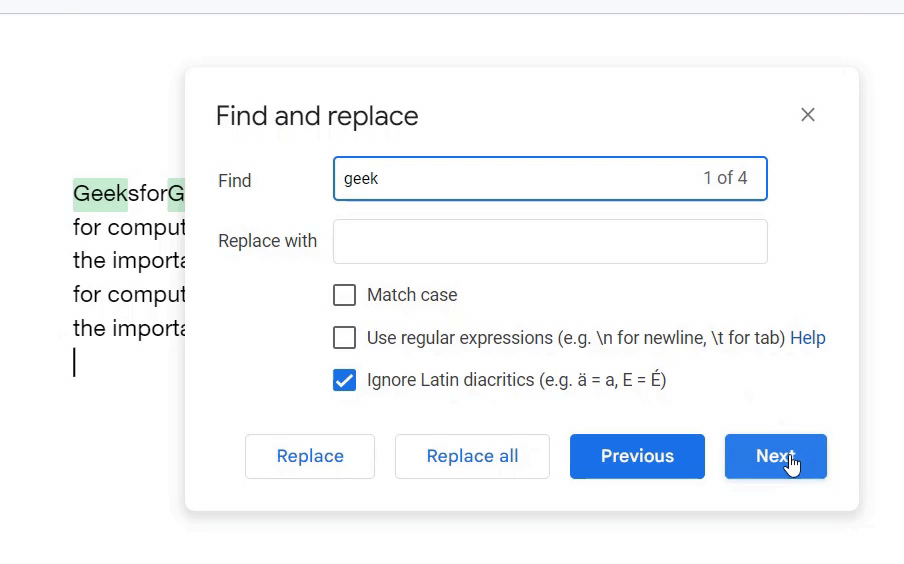Click the highlighted "Geeks" word in document
The width and height of the screenshot is (904, 564).
coord(100,194)
